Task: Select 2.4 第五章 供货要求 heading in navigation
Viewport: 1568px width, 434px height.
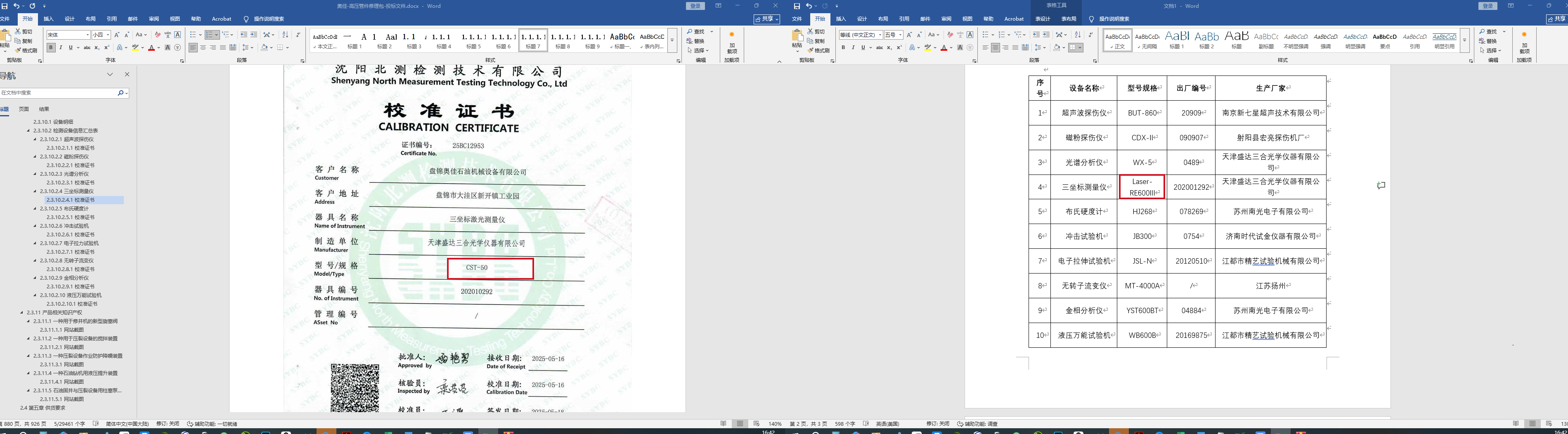Action: [43, 408]
